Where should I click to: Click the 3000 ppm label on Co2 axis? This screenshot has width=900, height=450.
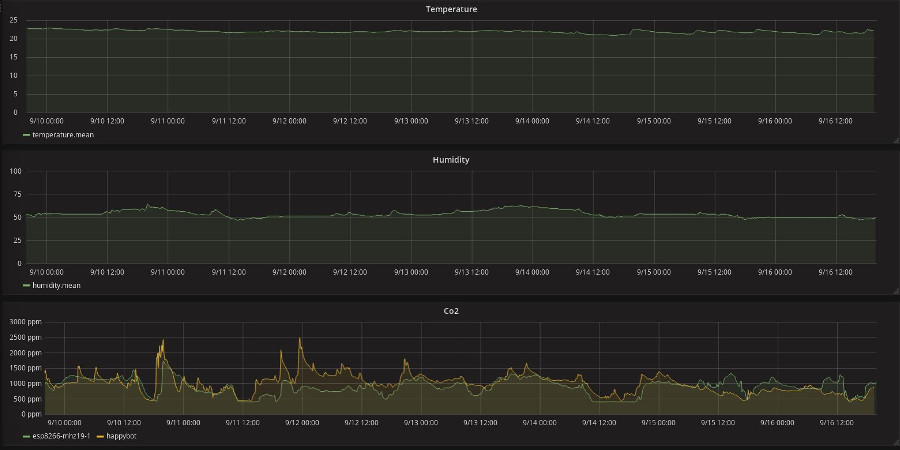coord(26,322)
